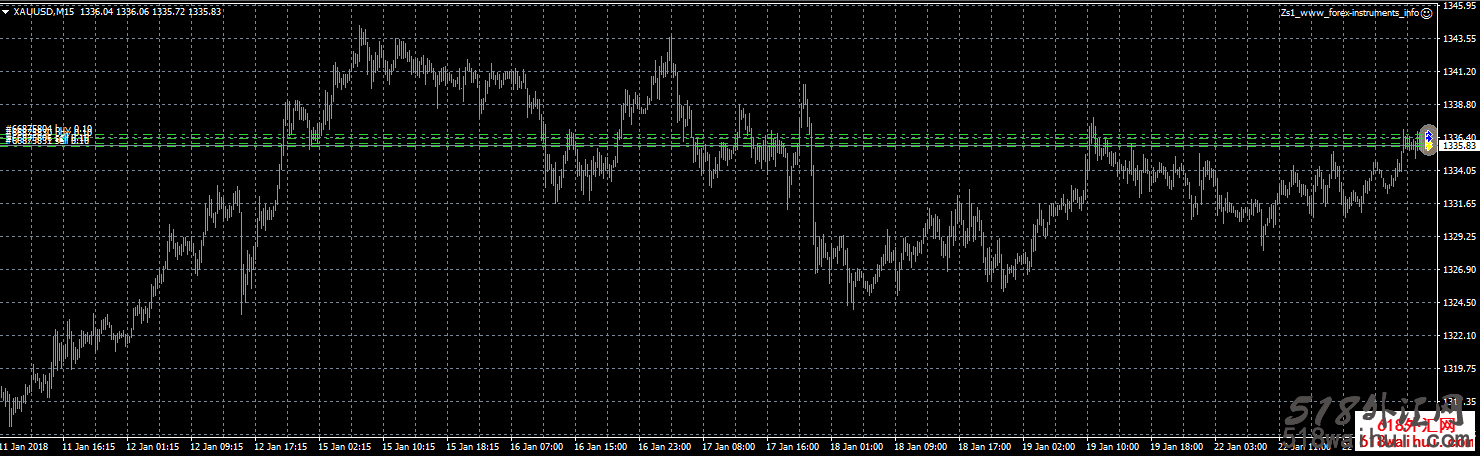Click the 1334.05 price scale value
This screenshot has width=1480, height=456.
click(1460, 171)
